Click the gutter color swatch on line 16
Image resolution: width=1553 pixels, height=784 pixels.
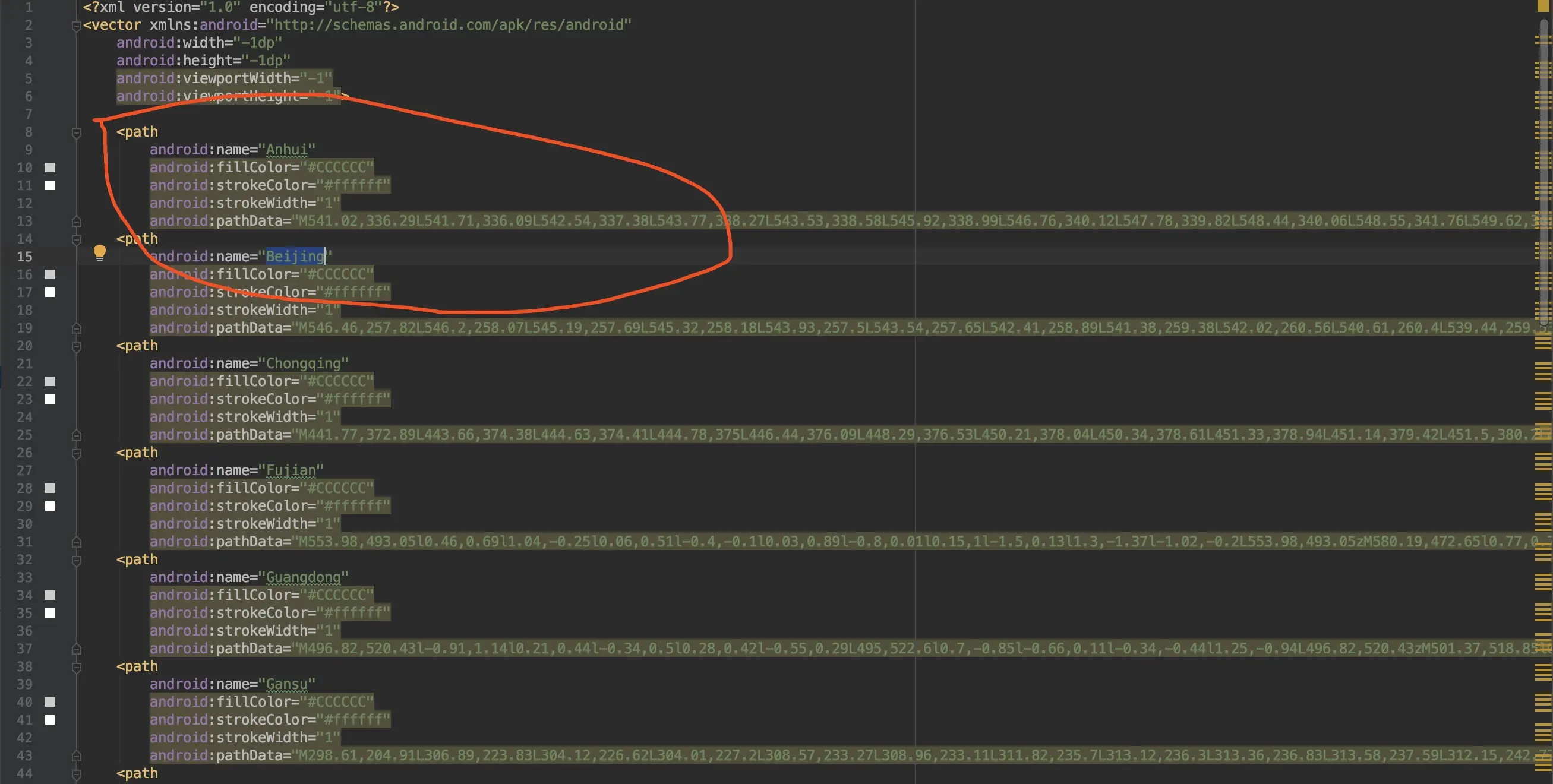coord(50,274)
